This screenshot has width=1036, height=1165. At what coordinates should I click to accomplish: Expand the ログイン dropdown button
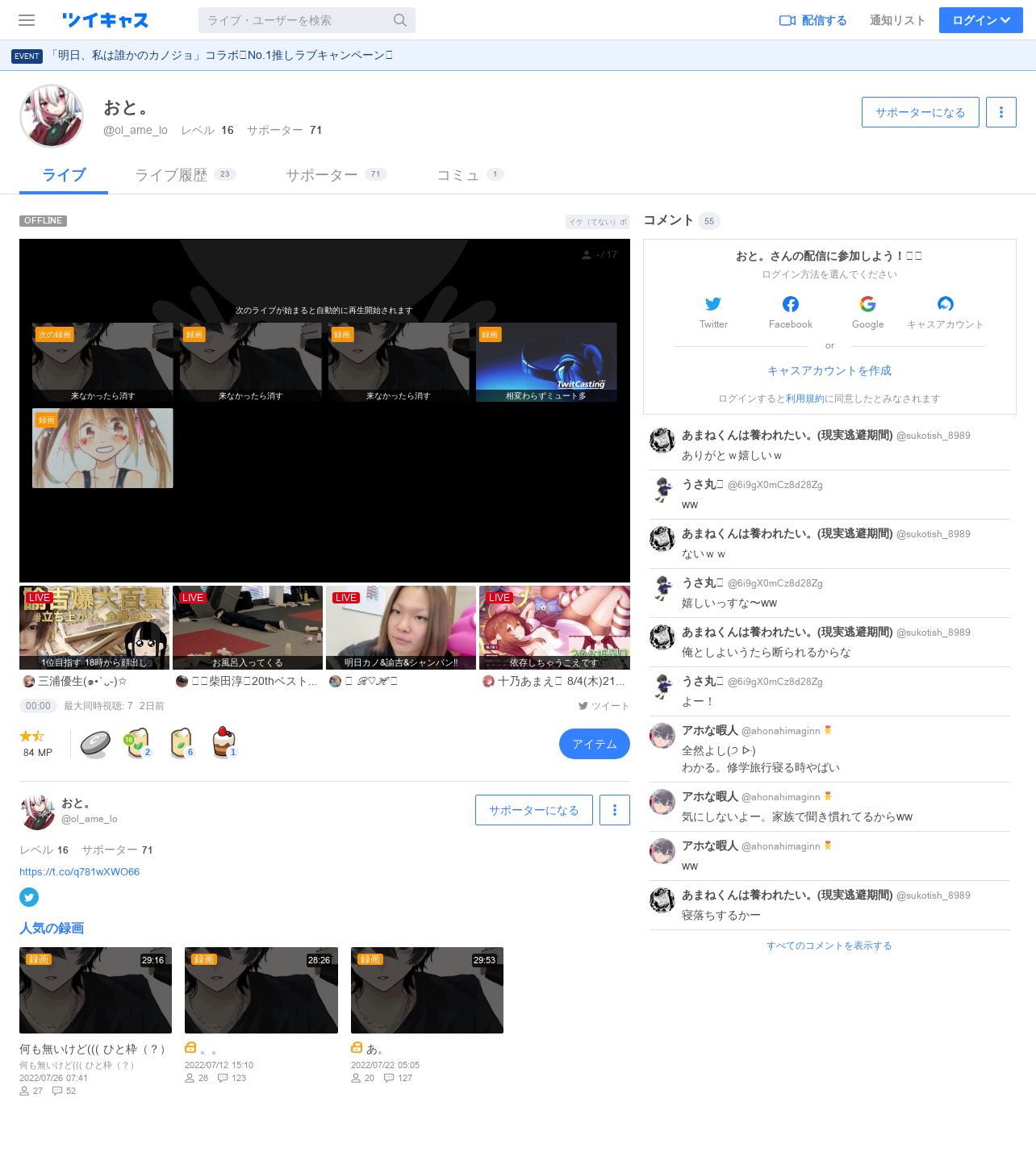click(x=981, y=20)
